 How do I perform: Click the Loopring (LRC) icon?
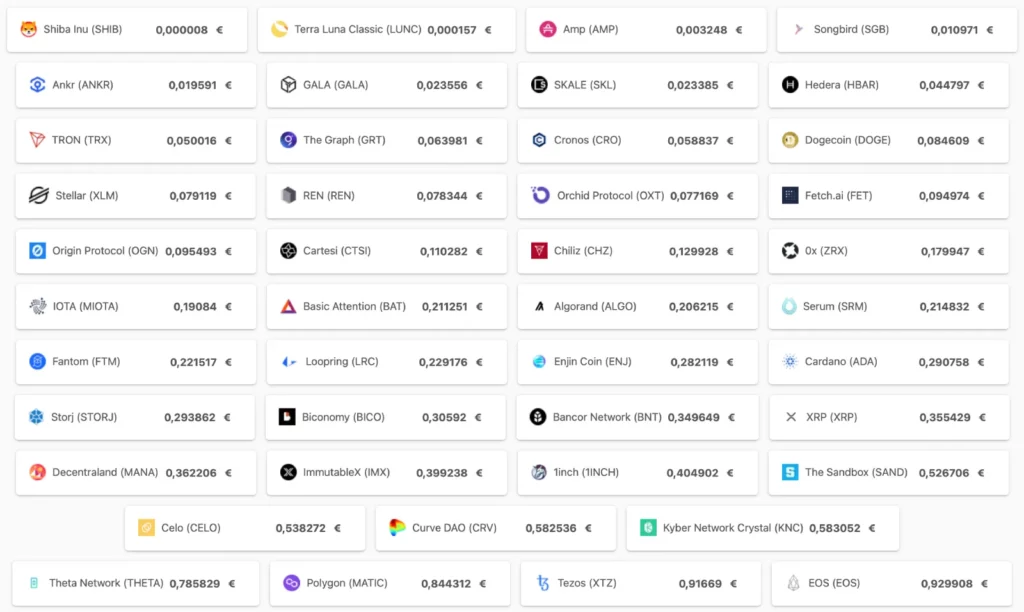click(289, 362)
